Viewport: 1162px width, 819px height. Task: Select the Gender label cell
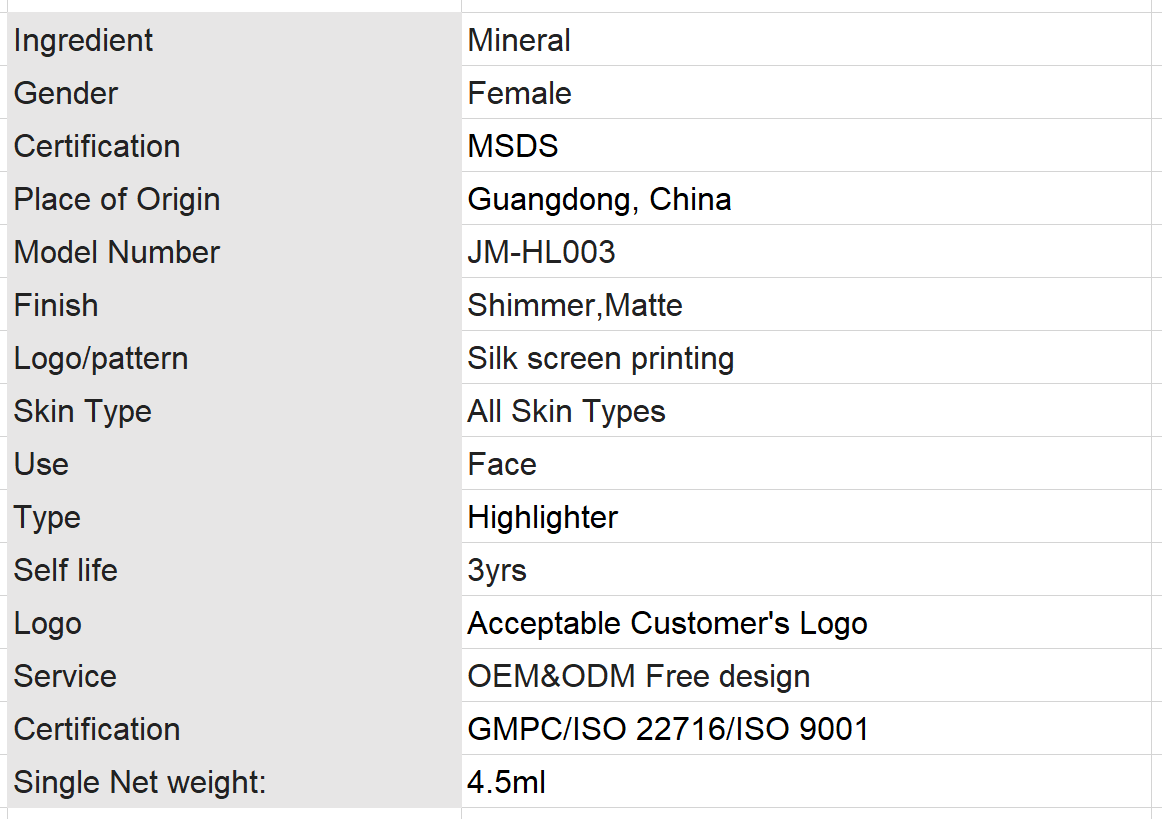tap(234, 93)
